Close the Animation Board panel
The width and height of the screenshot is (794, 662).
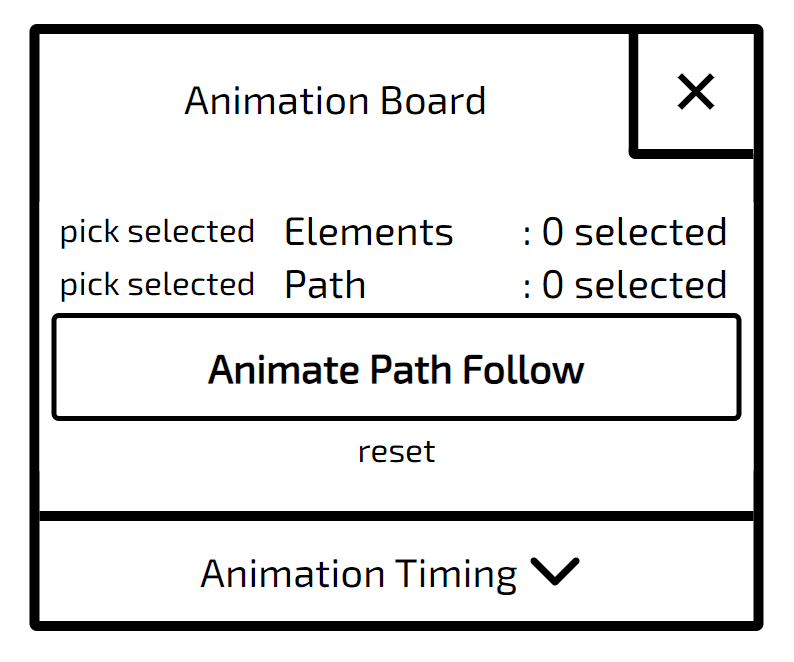coord(695,92)
